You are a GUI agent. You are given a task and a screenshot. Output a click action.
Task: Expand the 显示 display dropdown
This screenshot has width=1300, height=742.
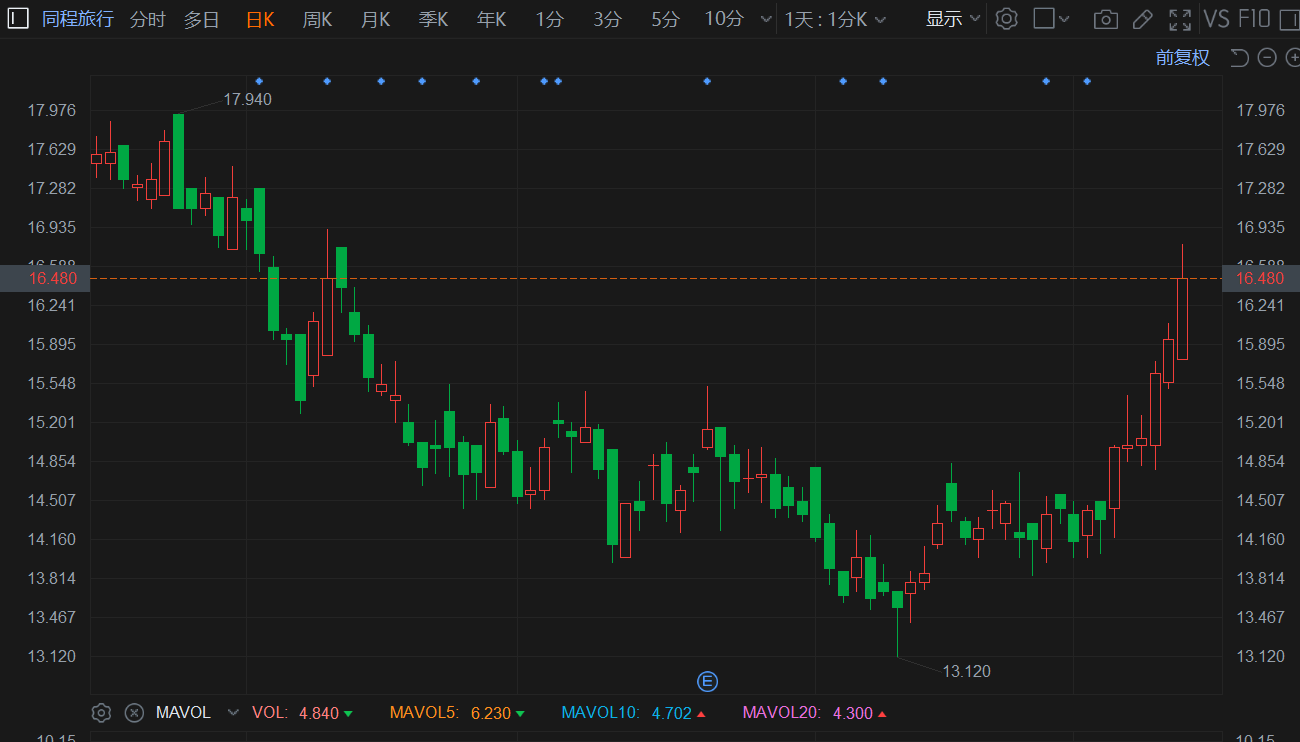coord(952,19)
